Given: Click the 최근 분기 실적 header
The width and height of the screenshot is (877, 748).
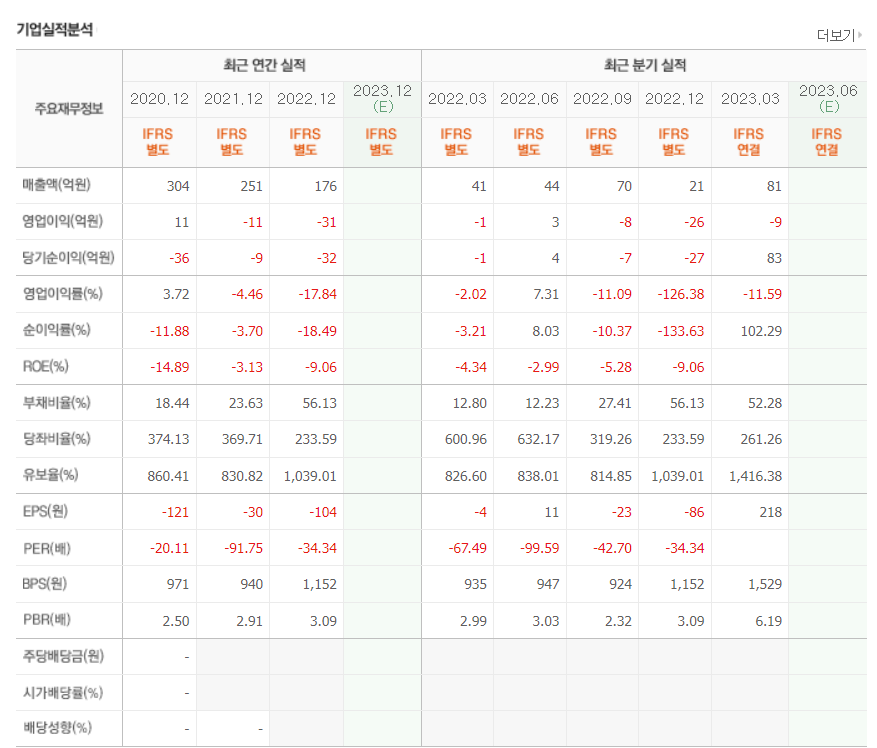Looking at the screenshot, I should point(645,65).
